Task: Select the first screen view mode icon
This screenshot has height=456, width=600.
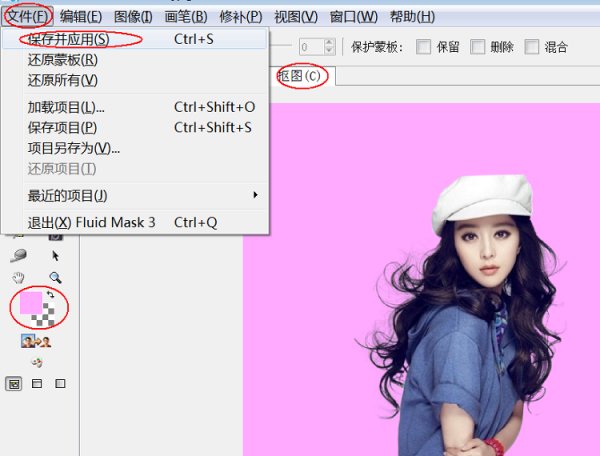Action: pos(14,384)
